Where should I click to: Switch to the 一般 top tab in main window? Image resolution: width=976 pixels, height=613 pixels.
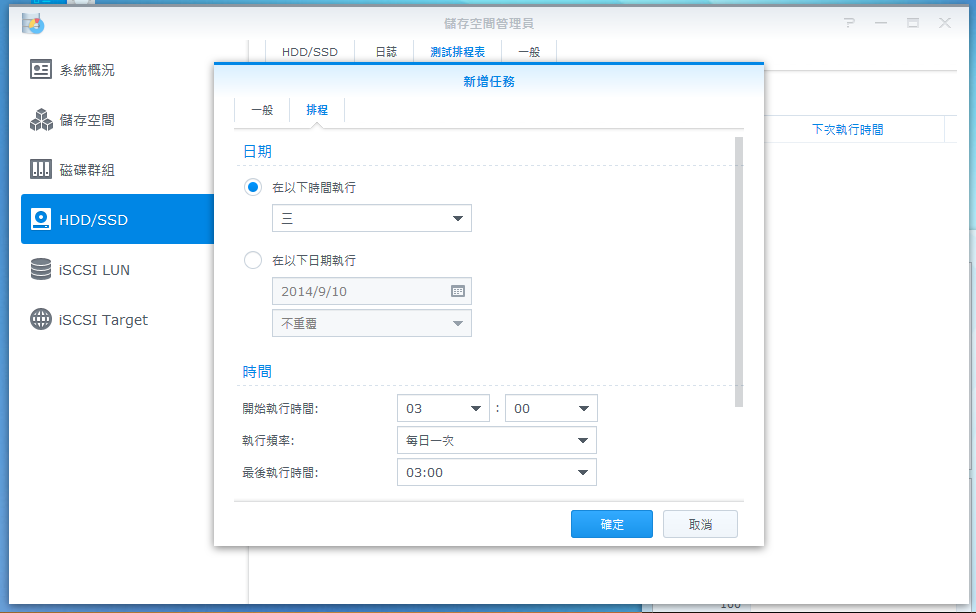pos(529,52)
